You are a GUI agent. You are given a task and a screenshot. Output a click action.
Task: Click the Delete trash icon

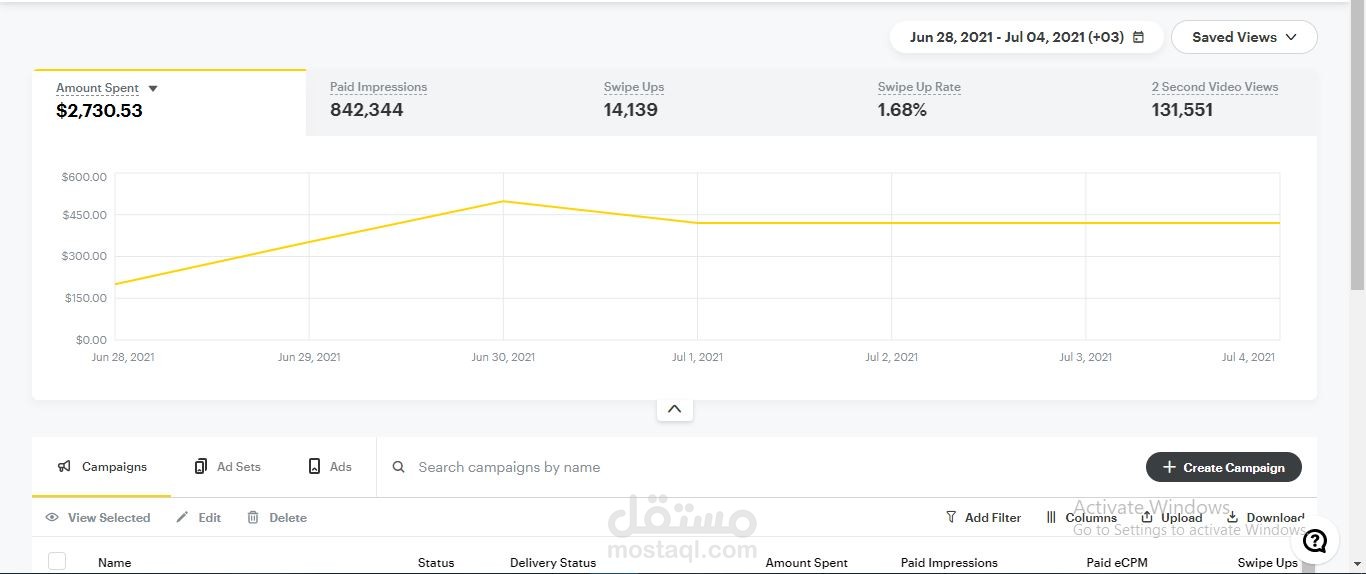tap(253, 517)
